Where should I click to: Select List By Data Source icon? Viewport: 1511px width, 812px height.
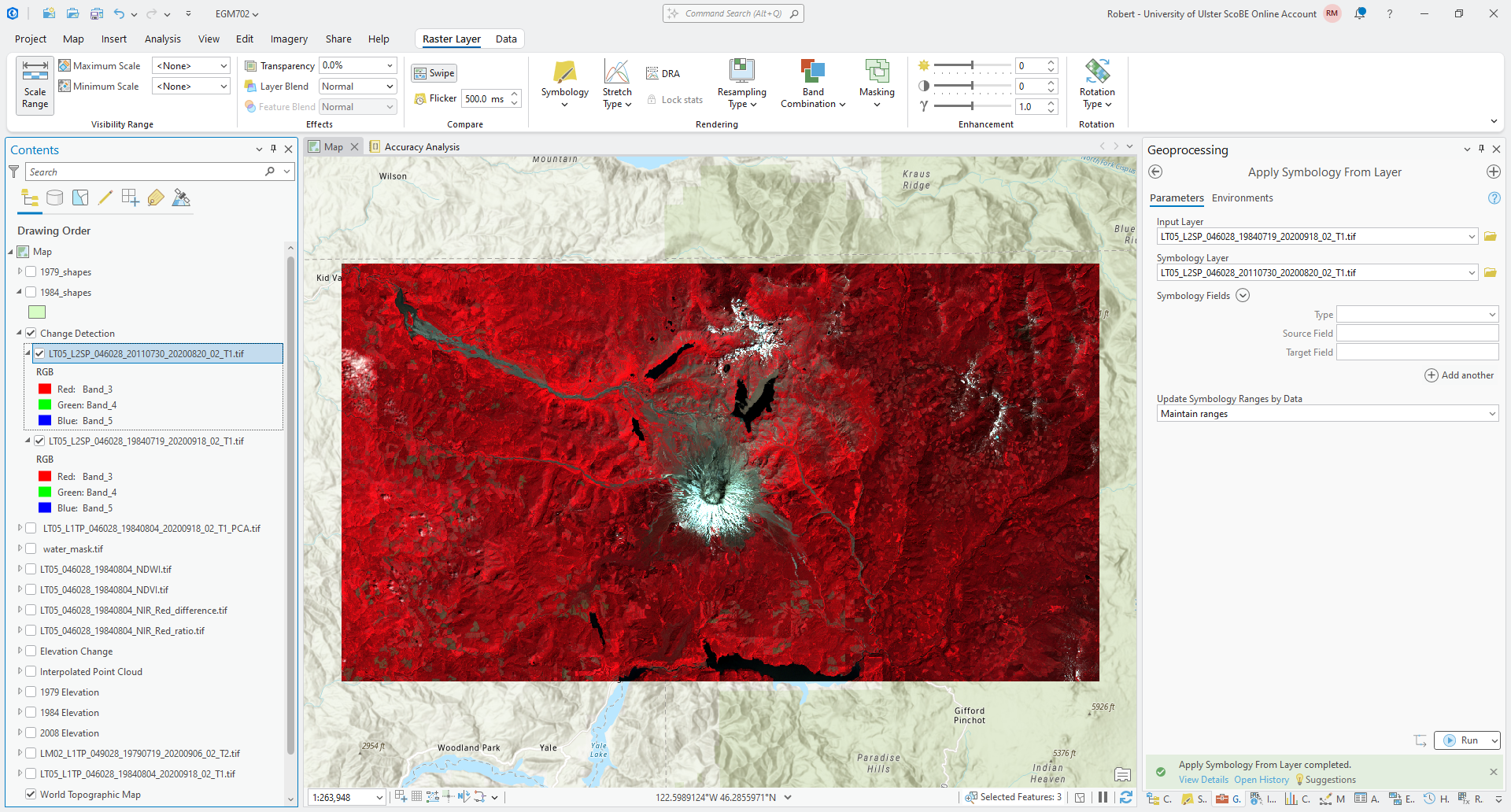click(55, 198)
